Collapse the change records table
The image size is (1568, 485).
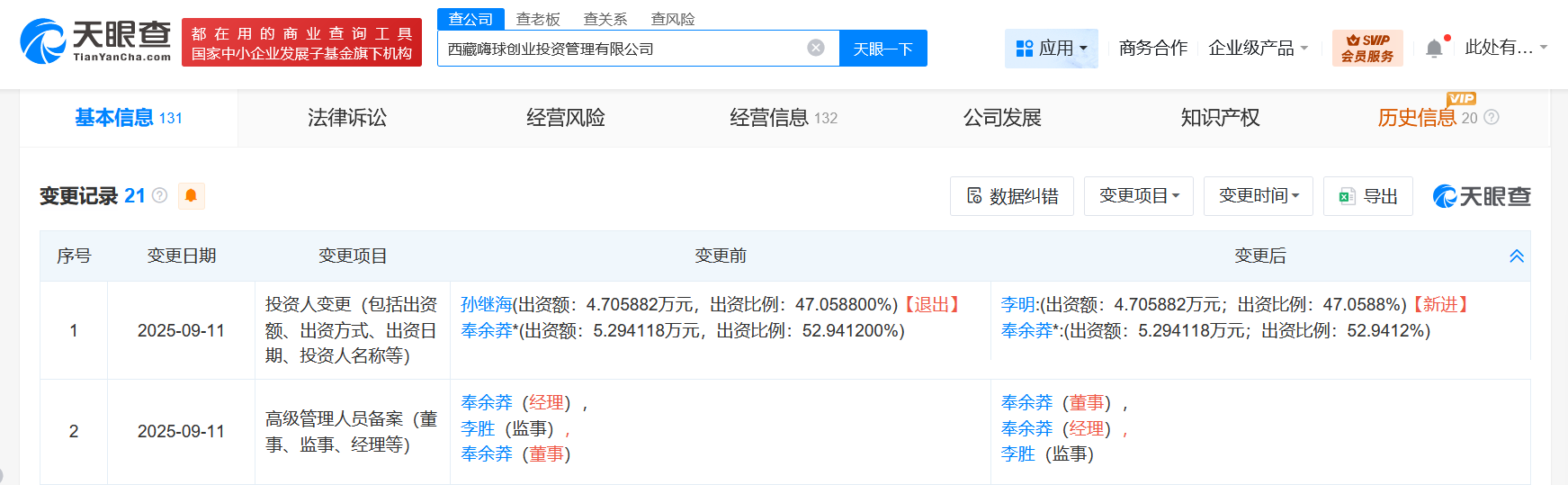click(x=1516, y=256)
